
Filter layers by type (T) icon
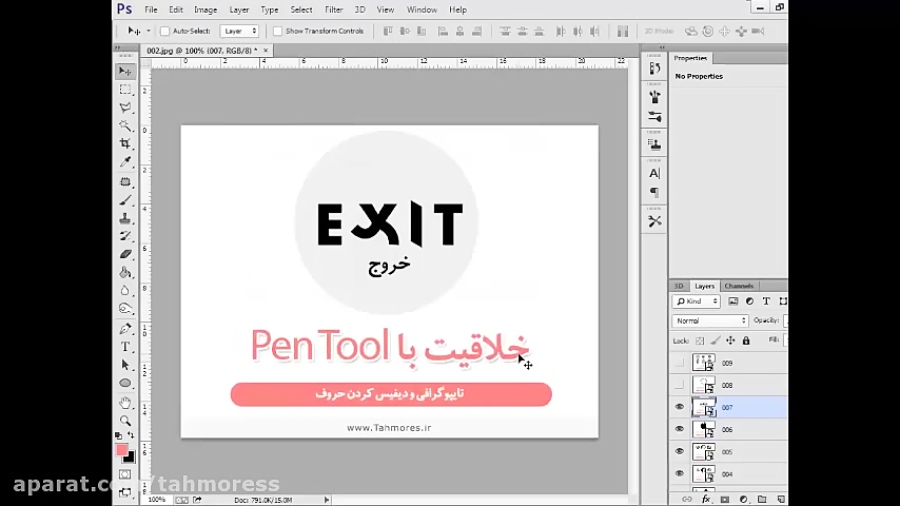tap(766, 301)
